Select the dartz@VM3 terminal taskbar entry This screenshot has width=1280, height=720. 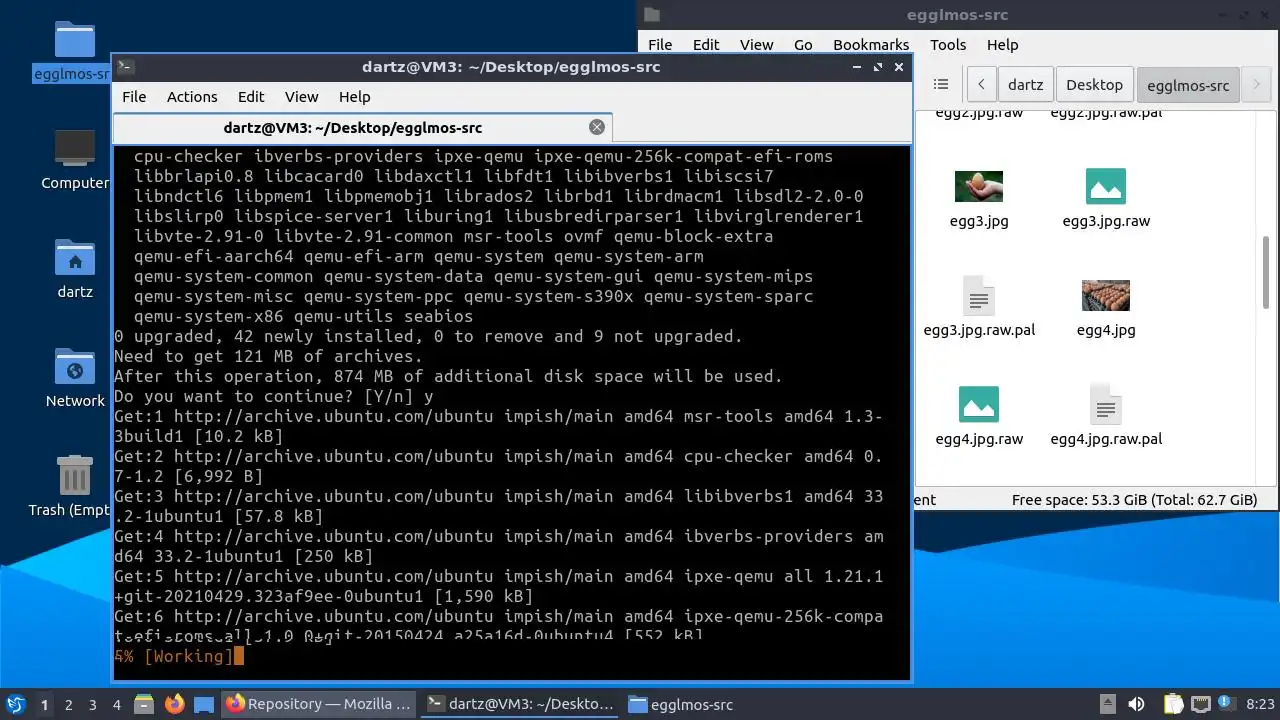point(520,704)
